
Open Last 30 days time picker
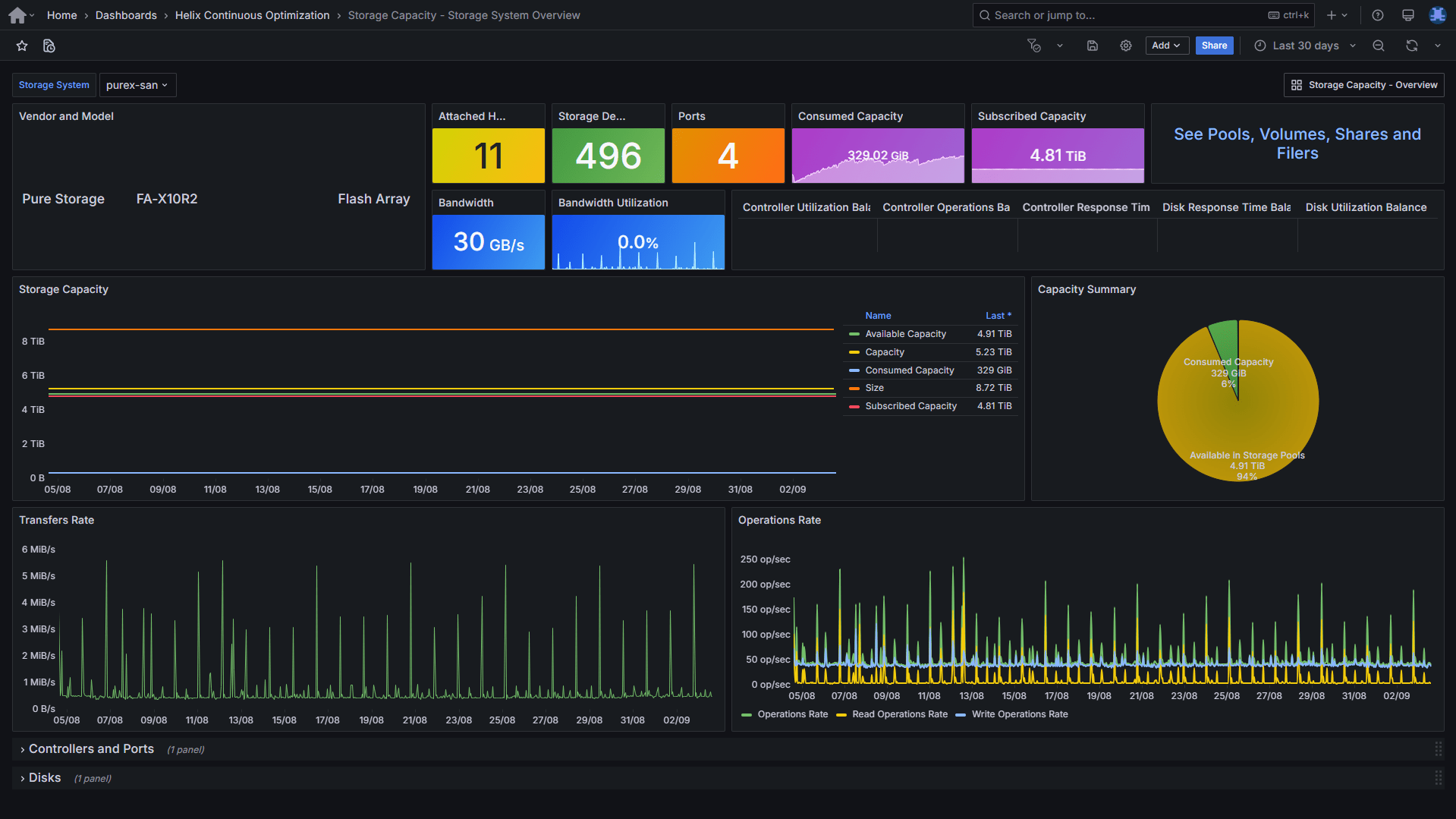pyautogui.click(x=1305, y=46)
